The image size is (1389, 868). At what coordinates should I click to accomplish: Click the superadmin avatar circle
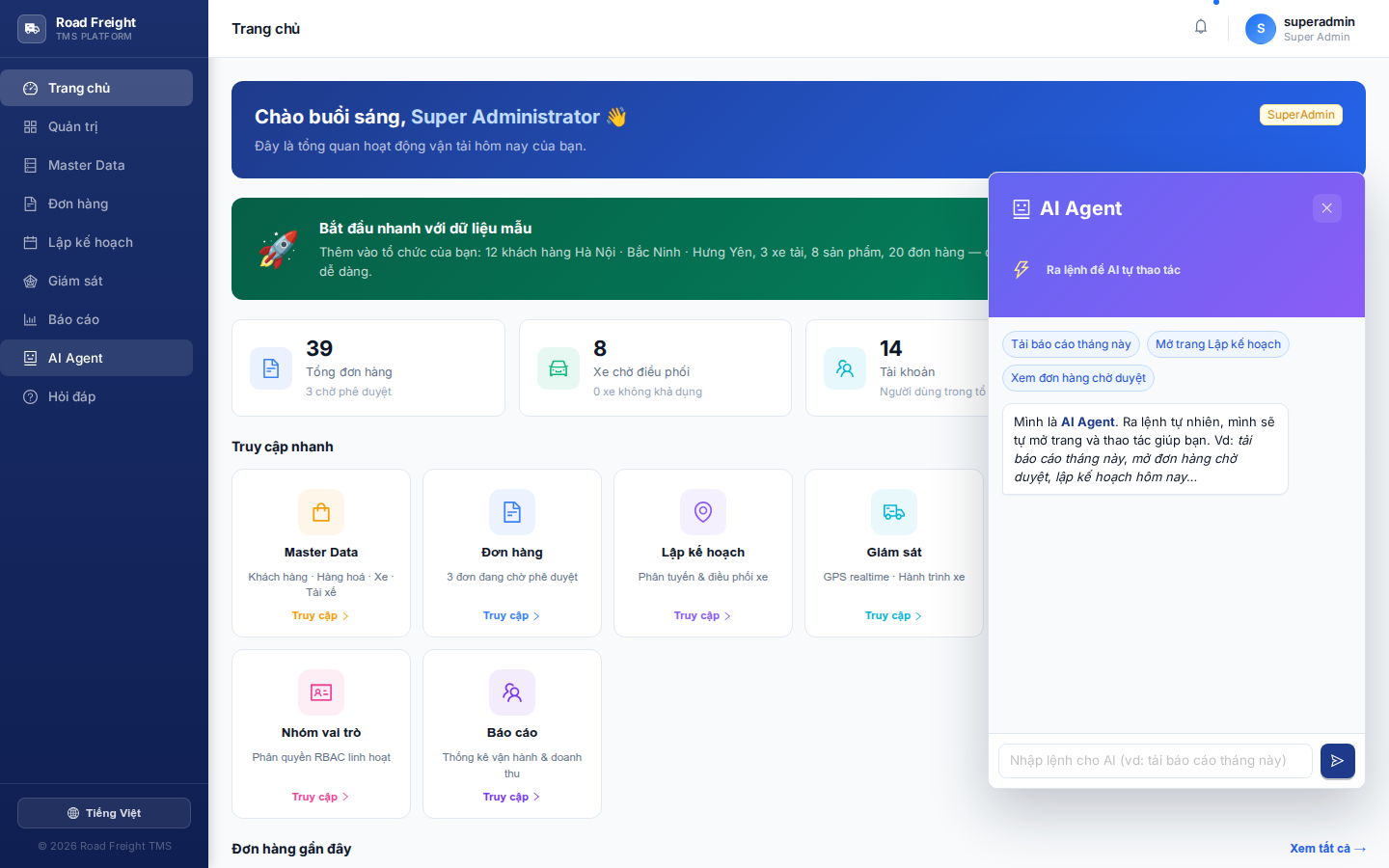point(1261,29)
